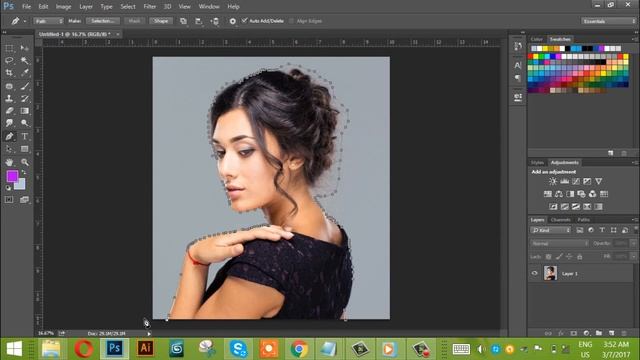Add a Curves adjustment

(x=576, y=181)
